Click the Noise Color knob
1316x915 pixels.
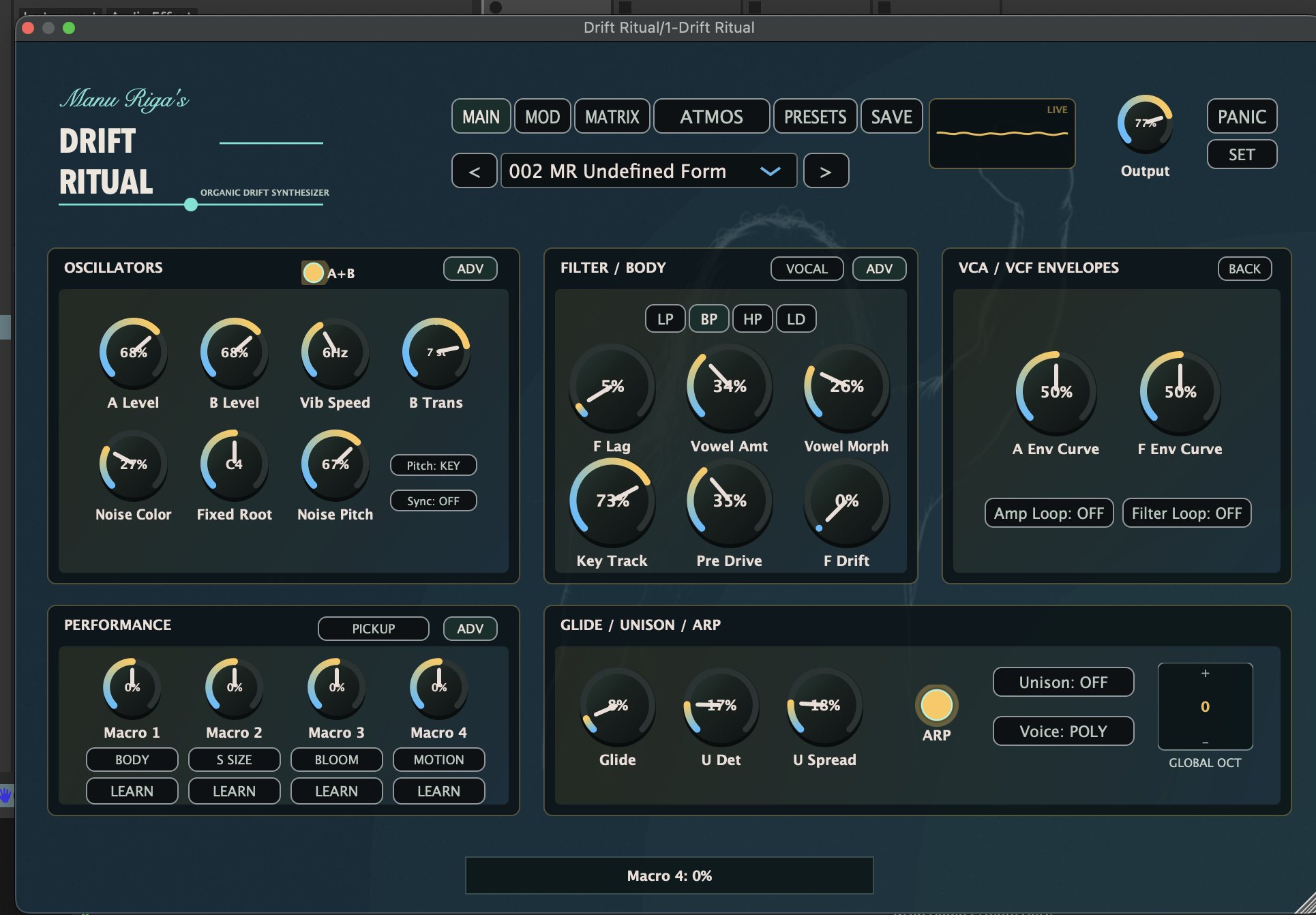pyautogui.click(x=134, y=464)
